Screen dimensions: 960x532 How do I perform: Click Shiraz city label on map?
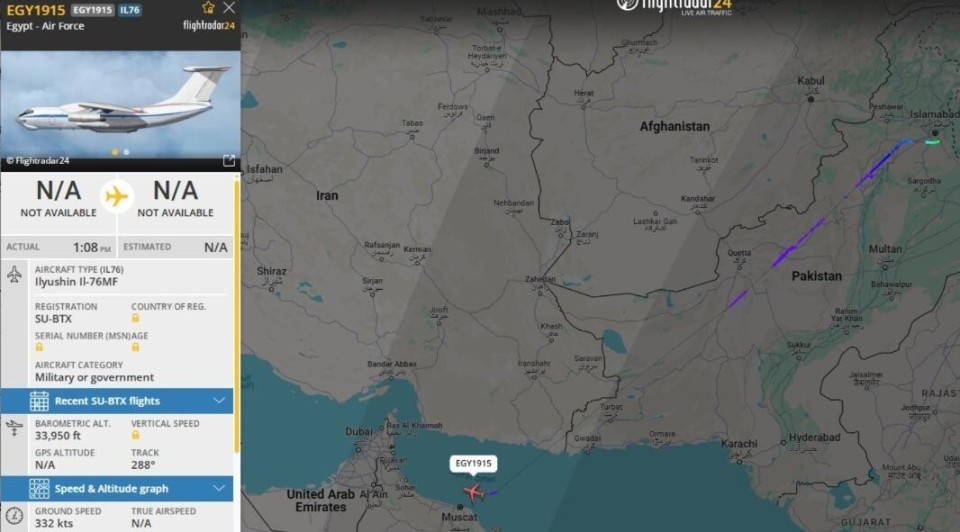pos(271,271)
